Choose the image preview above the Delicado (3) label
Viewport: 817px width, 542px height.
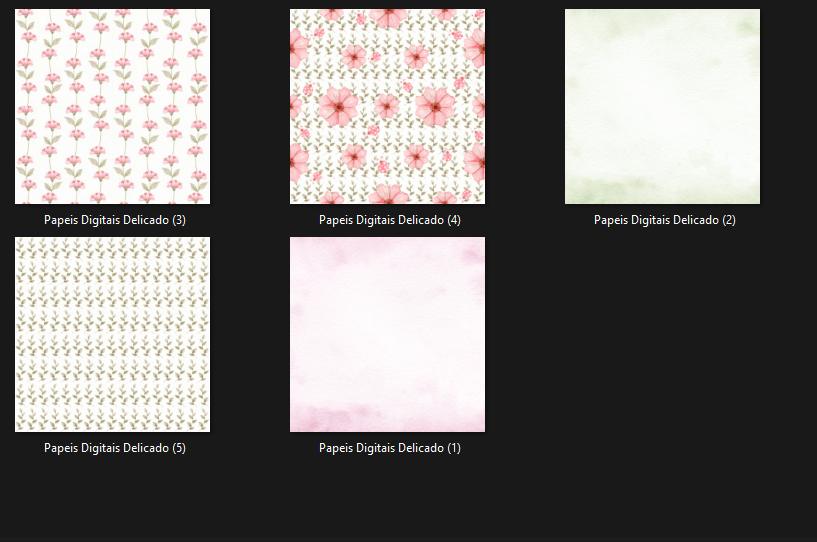click(112, 106)
